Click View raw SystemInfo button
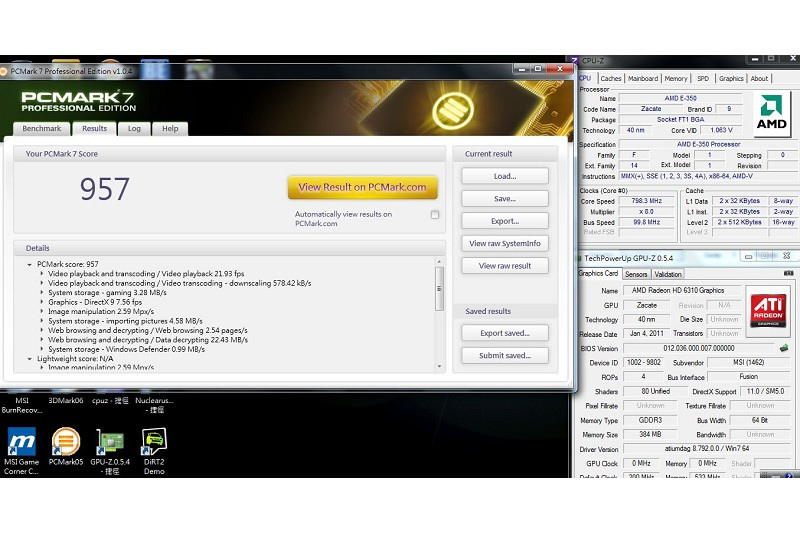The width and height of the screenshot is (800, 533). point(505,243)
